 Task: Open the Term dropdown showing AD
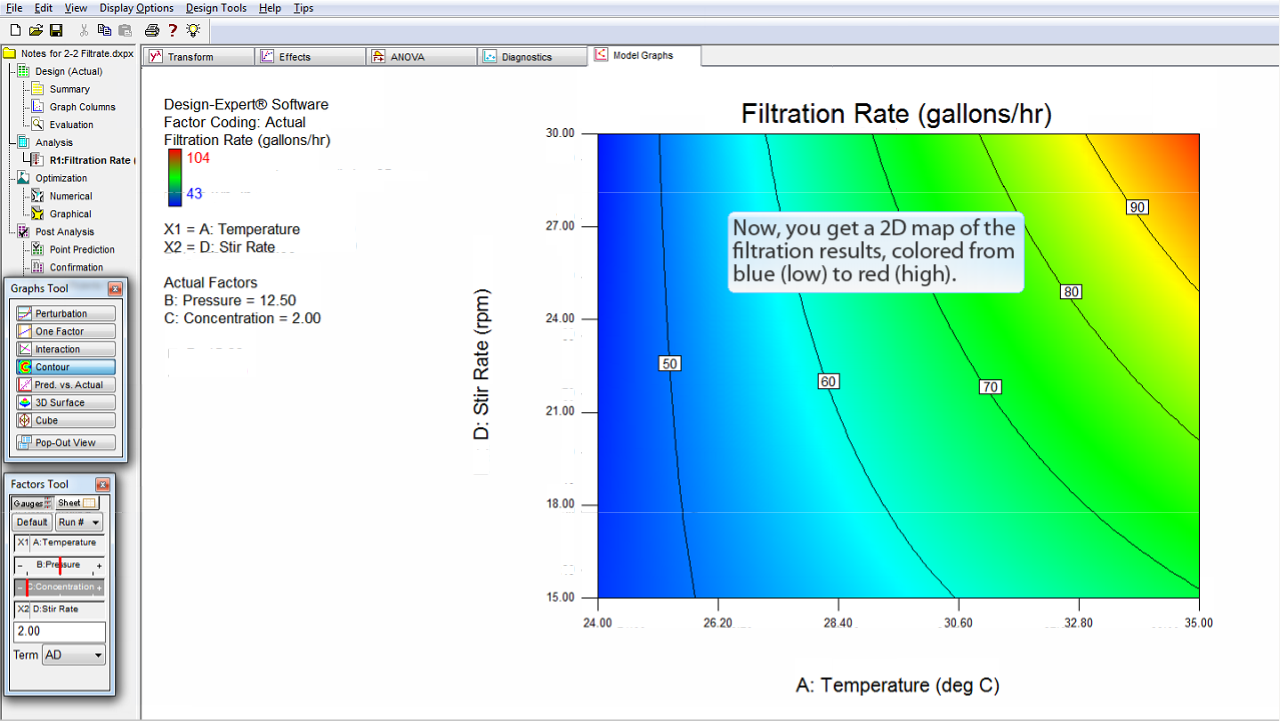74,655
